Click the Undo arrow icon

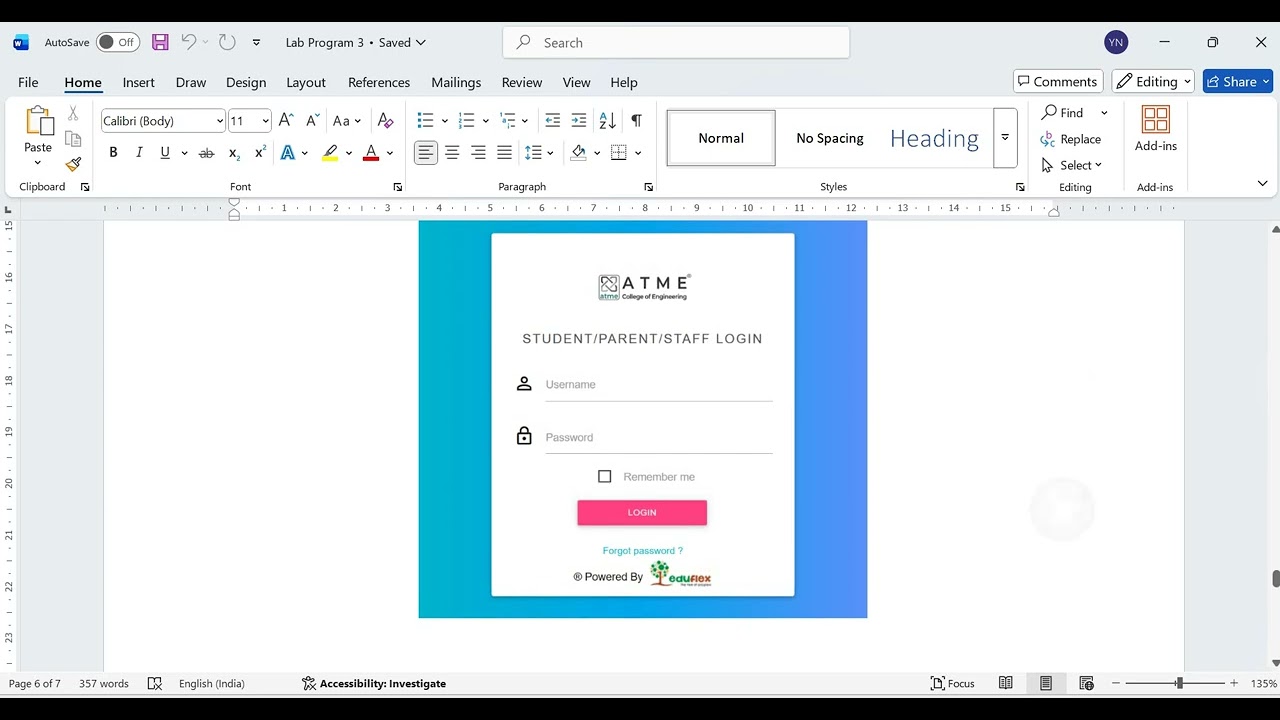(x=188, y=42)
